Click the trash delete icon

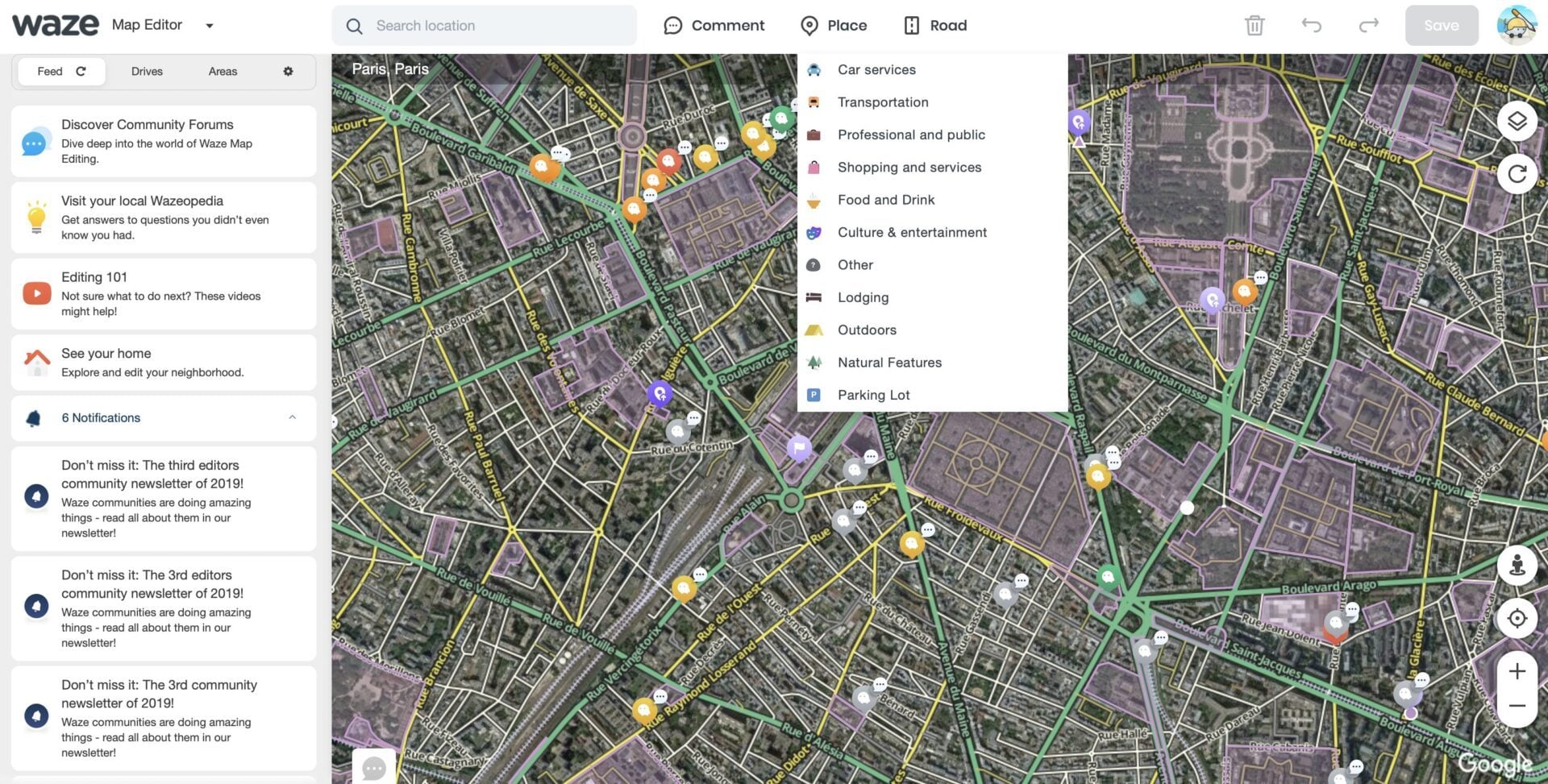pyautogui.click(x=1254, y=26)
